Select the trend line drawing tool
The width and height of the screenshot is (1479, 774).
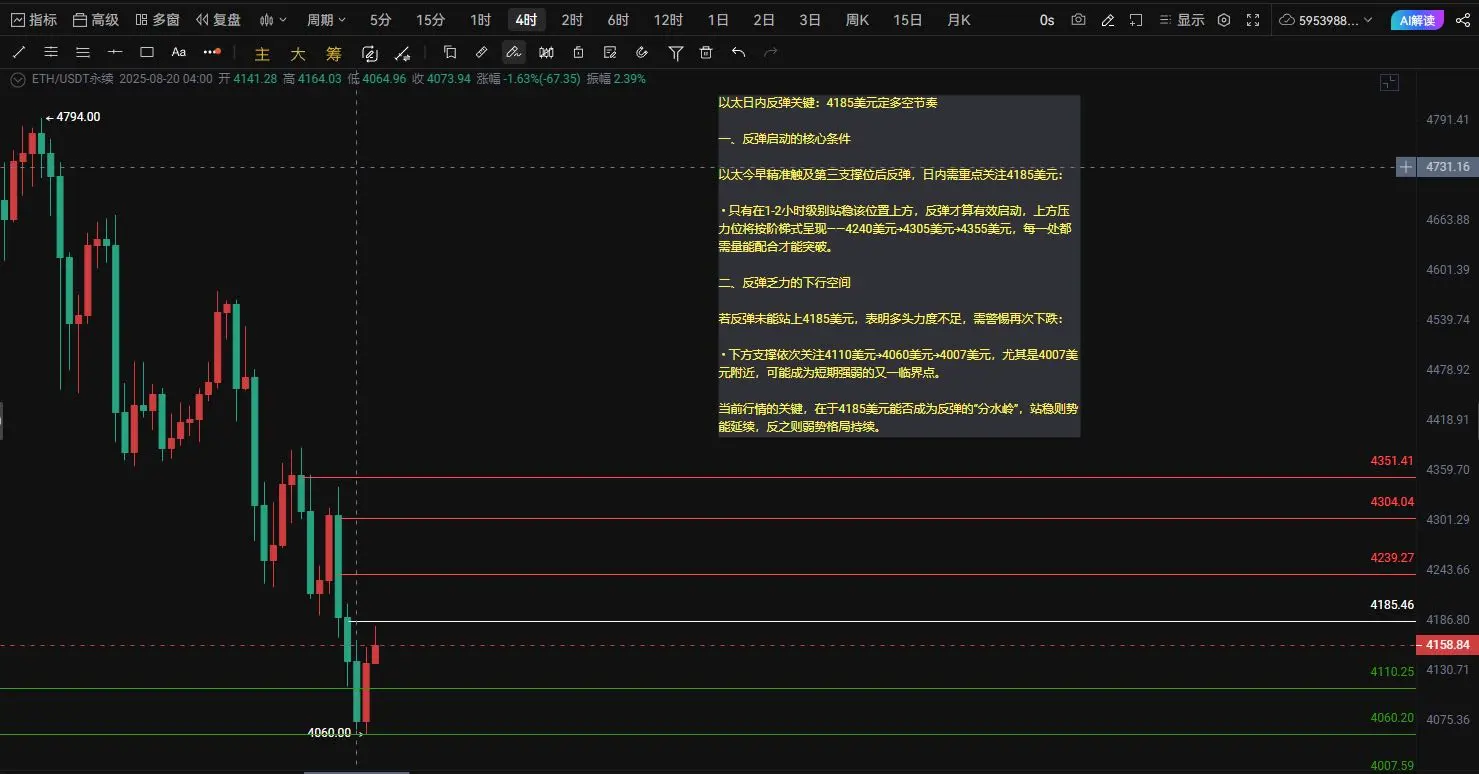click(x=19, y=52)
